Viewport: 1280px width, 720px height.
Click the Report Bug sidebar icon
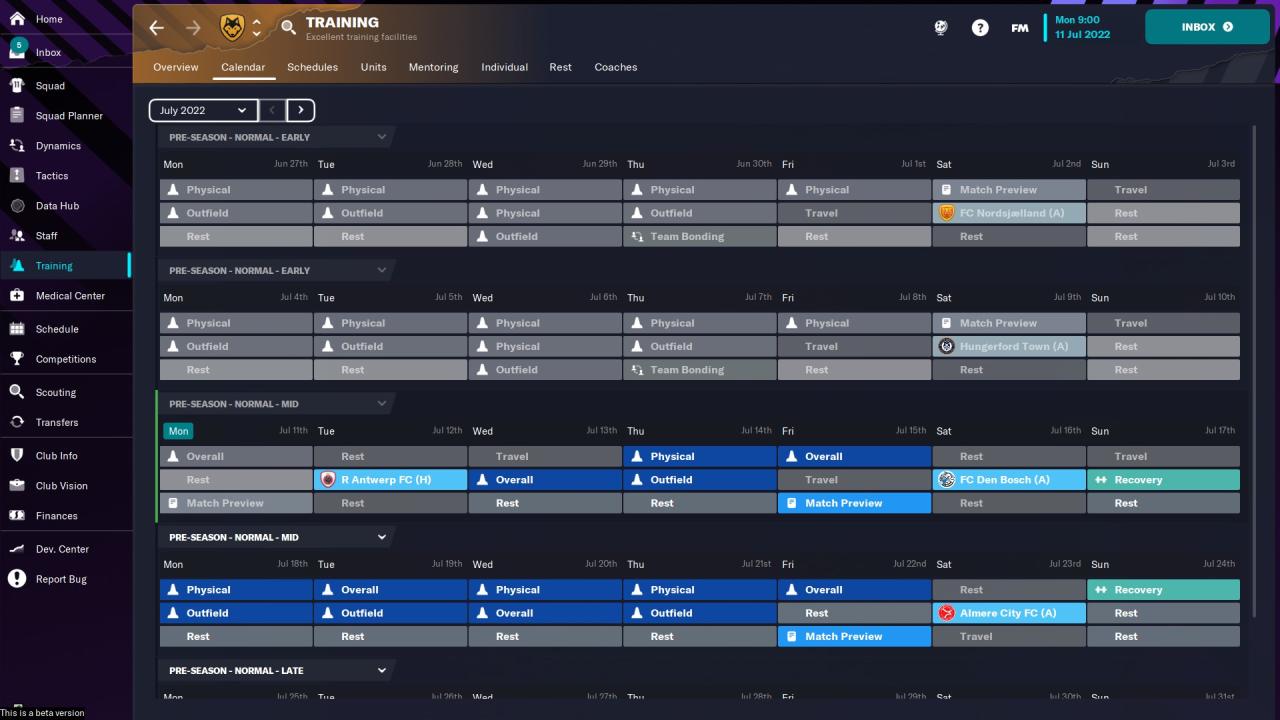pyautogui.click(x=17, y=579)
